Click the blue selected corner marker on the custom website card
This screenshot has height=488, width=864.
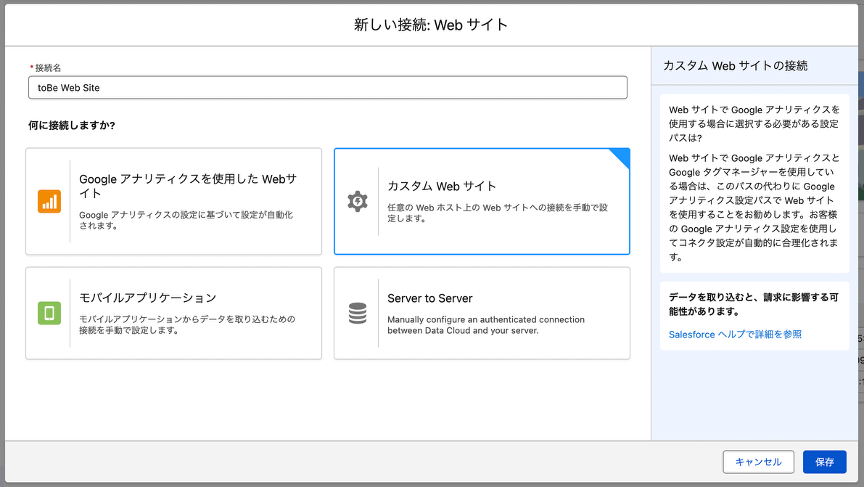[621, 157]
